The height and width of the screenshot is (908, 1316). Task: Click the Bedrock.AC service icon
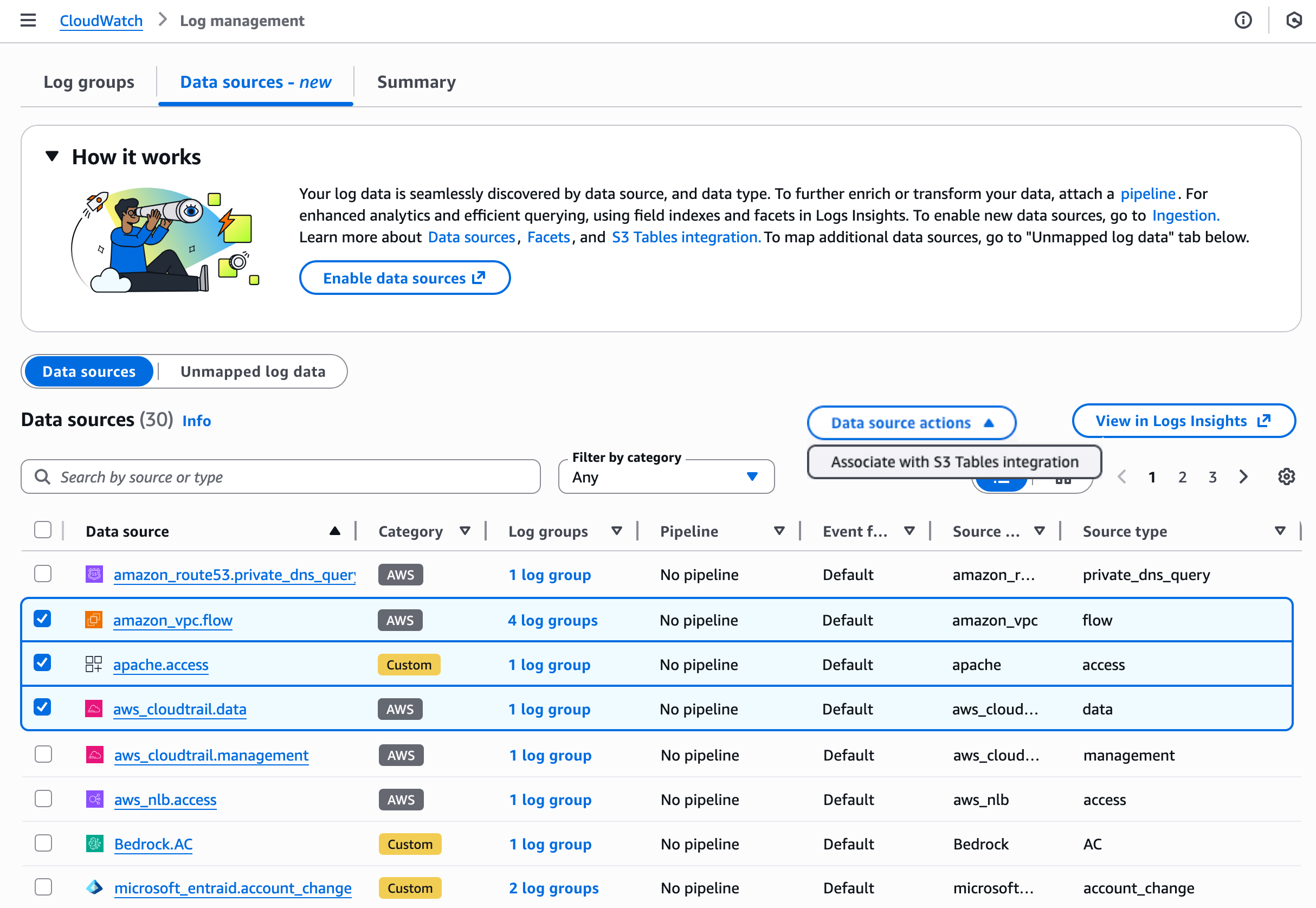tap(94, 843)
